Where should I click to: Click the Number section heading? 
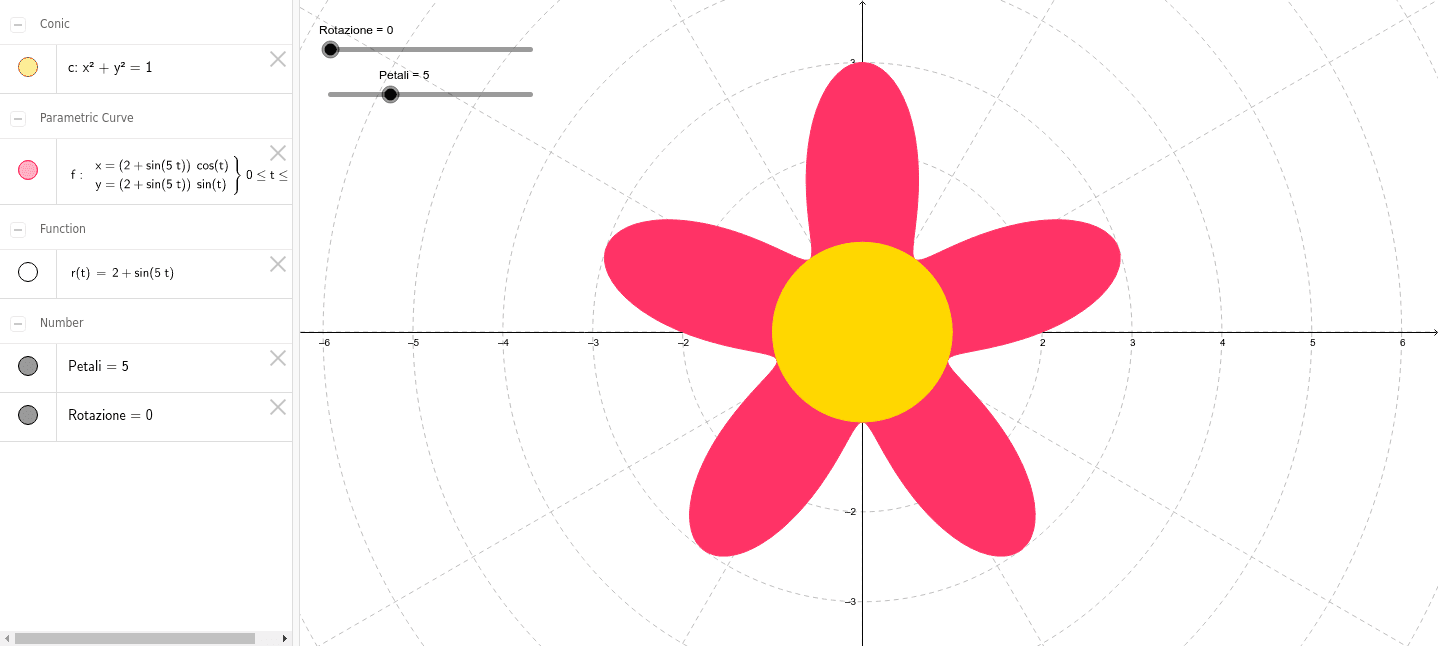(62, 323)
